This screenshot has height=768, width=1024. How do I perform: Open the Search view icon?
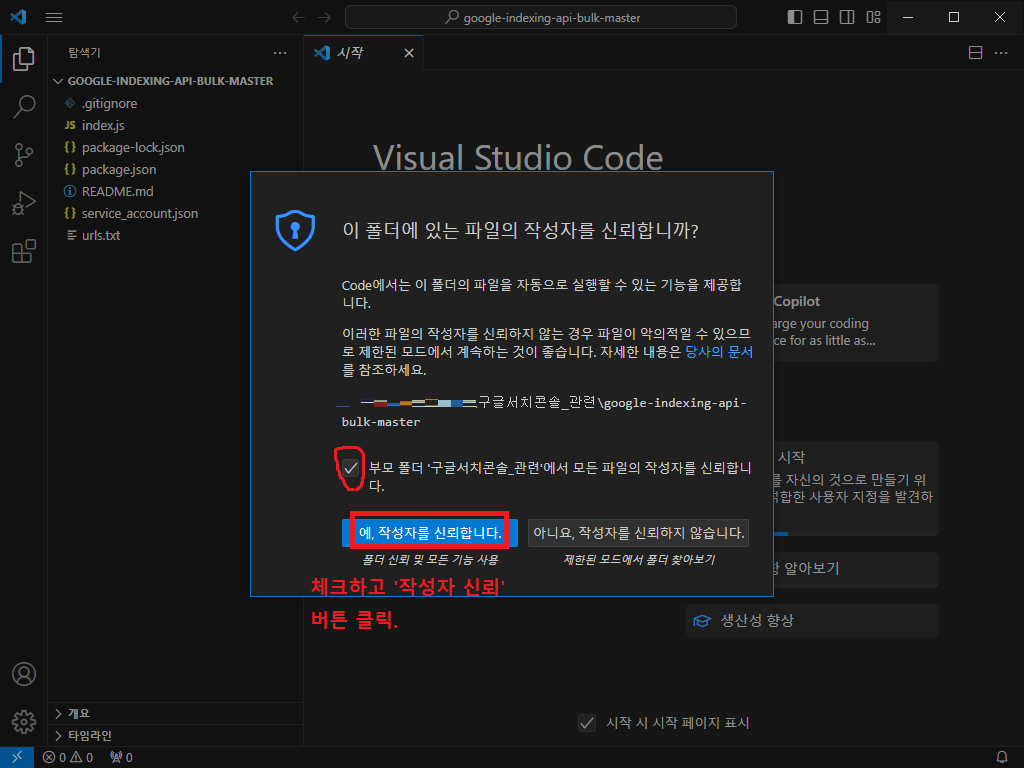(24, 106)
